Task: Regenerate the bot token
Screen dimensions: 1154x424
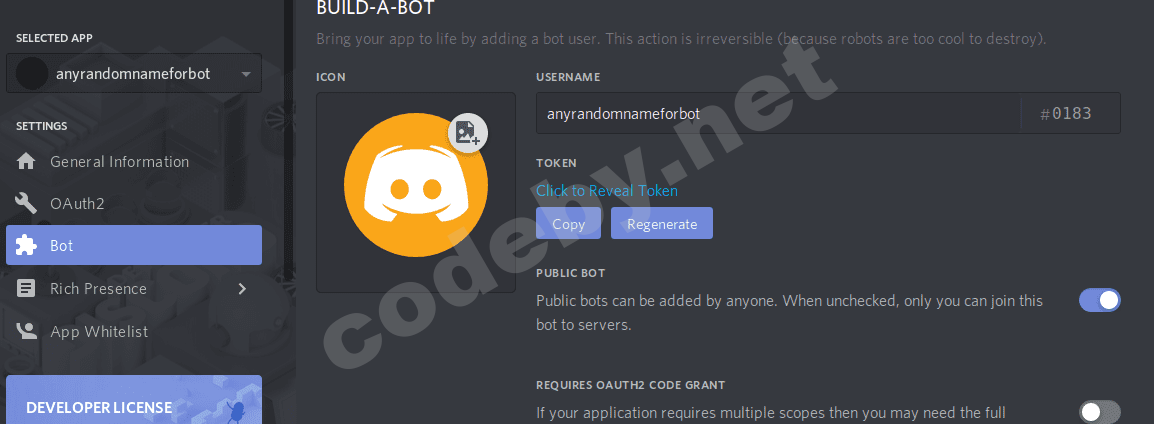Action: (x=662, y=223)
